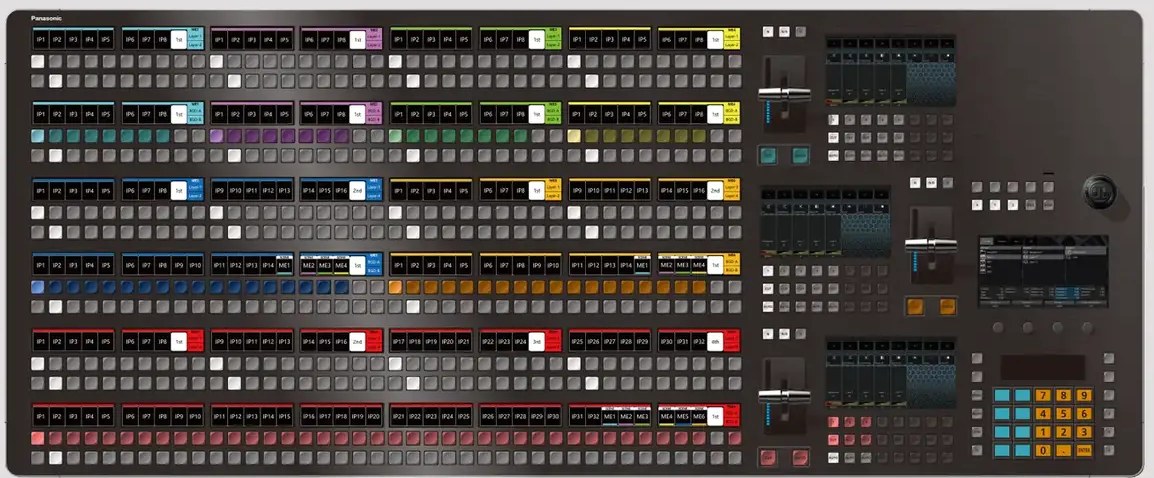This screenshot has width=1154, height=478.
Task: Select the brightly lit cyan crosspoint button
Action: [38, 136]
